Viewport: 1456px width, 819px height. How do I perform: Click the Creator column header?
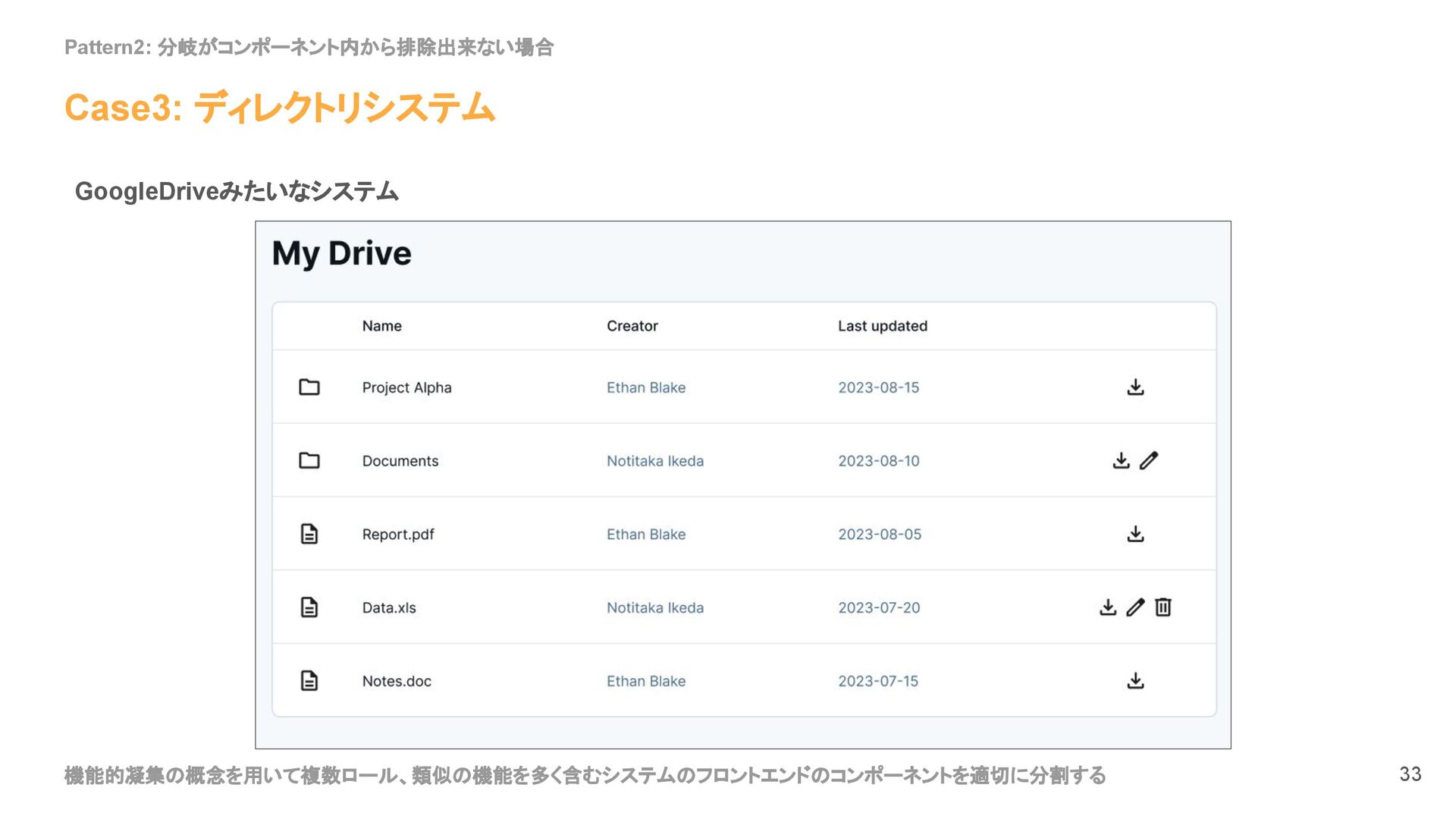pos(632,326)
